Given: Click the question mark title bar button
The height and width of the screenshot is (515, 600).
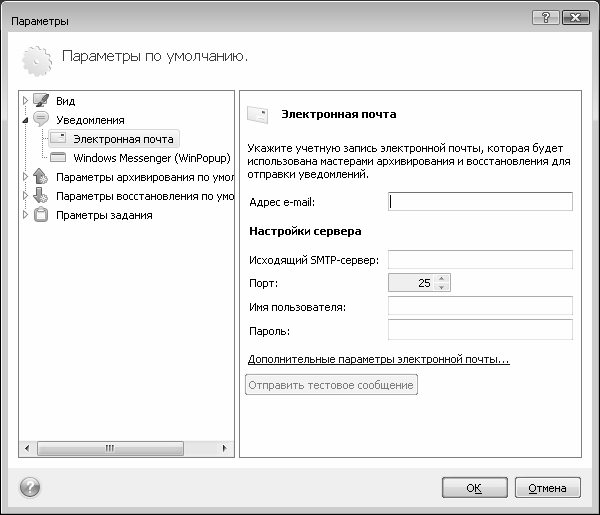Looking at the screenshot, I should (546, 18).
